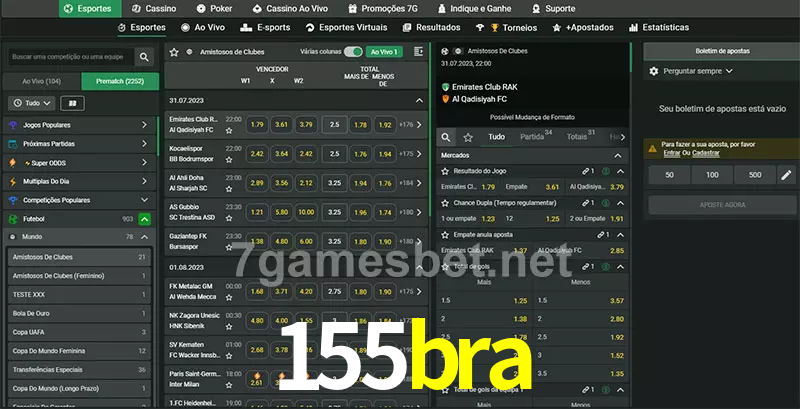Image resolution: width=800 pixels, height=409 pixels.
Task: Favorite the Resultado do Jogo market star
Action: click(445, 171)
